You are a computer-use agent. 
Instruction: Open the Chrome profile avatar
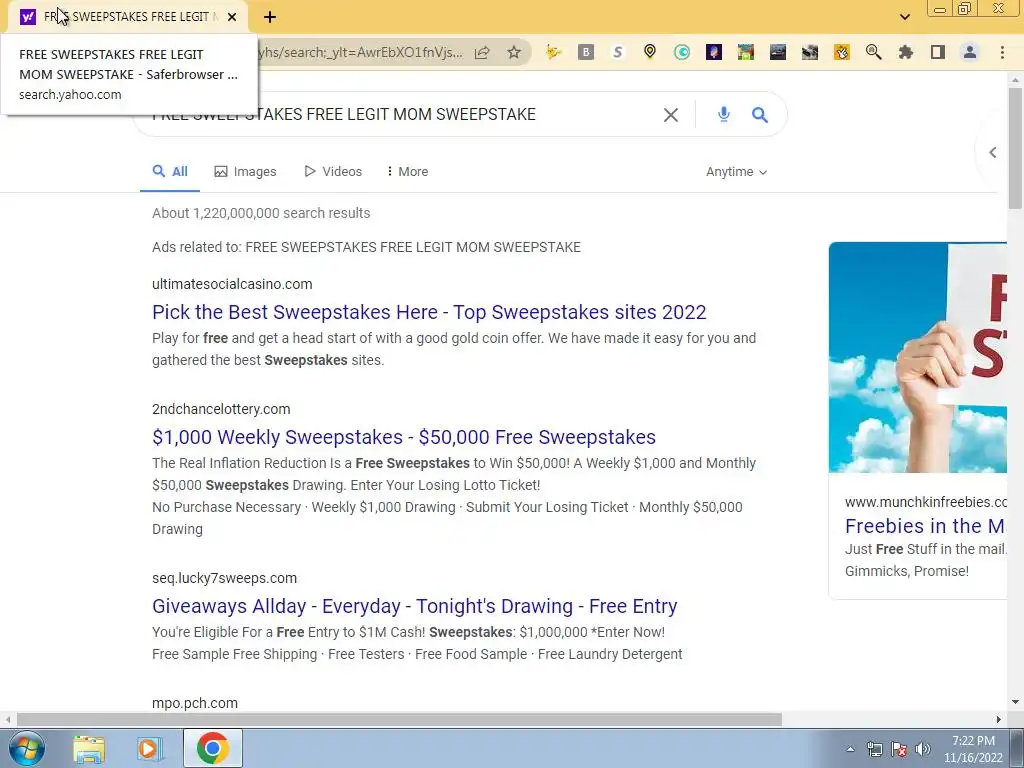click(x=970, y=52)
